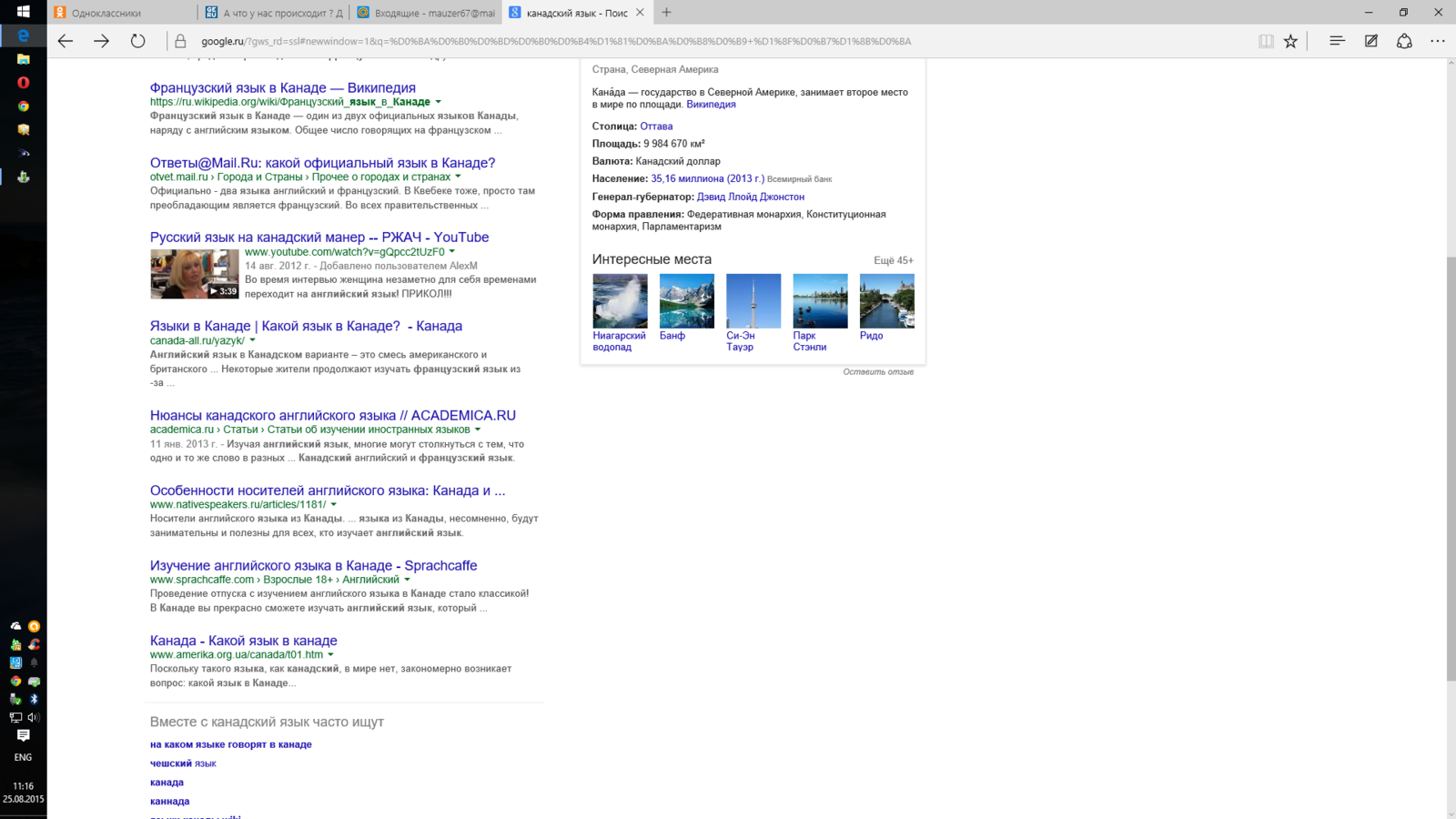Make a web note with pen icon
The height and width of the screenshot is (819, 1456).
(x=1370, y=41)
